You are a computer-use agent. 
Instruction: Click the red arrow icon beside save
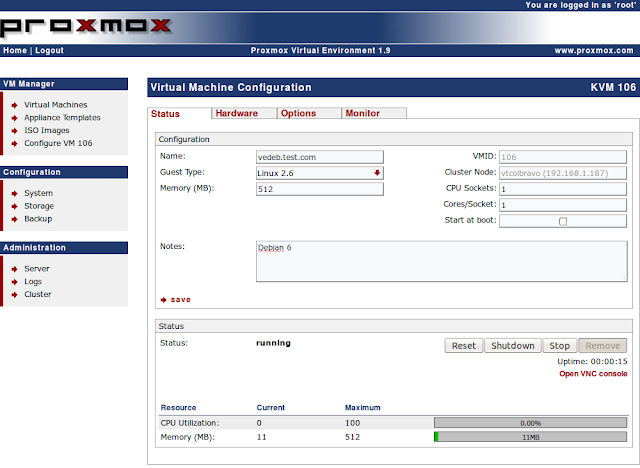pyautogui.click(x=164, y=300)
